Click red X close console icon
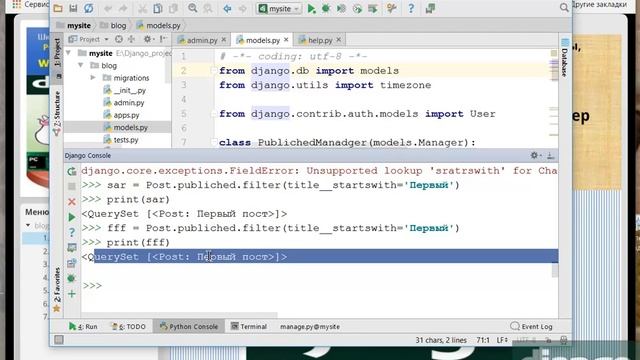 point(71,202)
